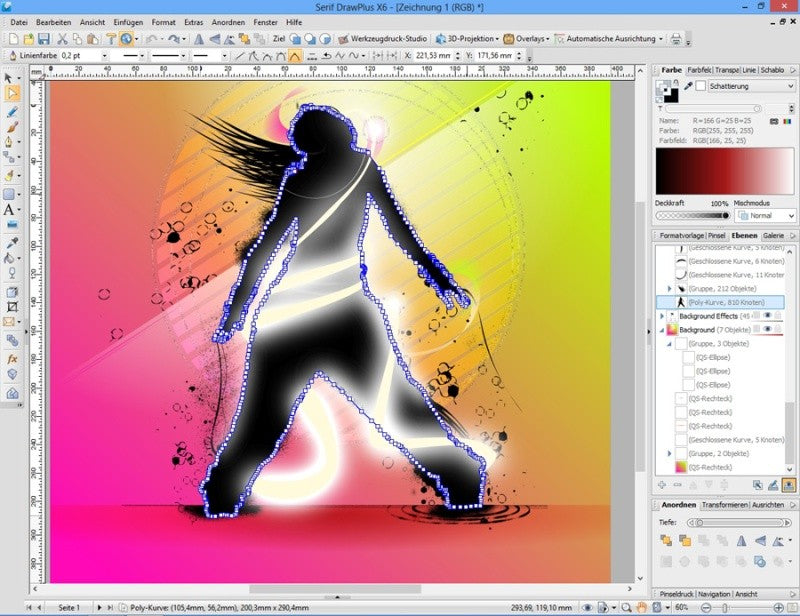Click the Paste clipboard icon

(92, 39)
